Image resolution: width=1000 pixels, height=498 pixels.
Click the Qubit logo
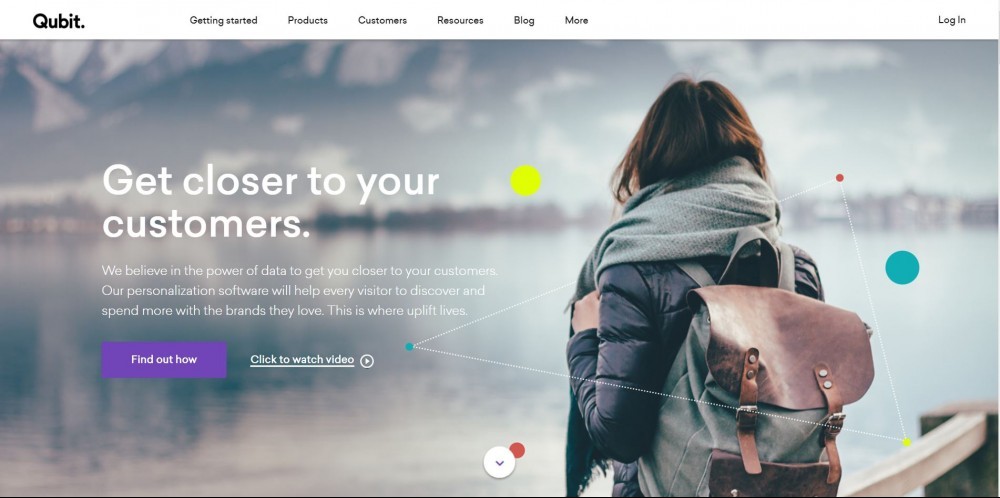point(59,21)
